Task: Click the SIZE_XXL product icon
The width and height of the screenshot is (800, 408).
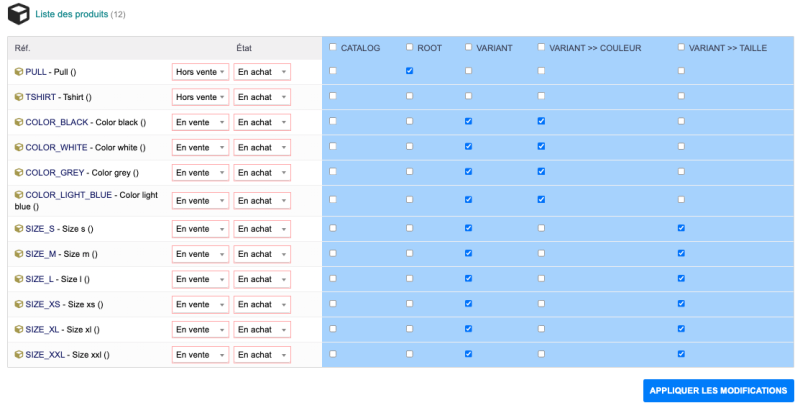Action: [x=19, y=354]
